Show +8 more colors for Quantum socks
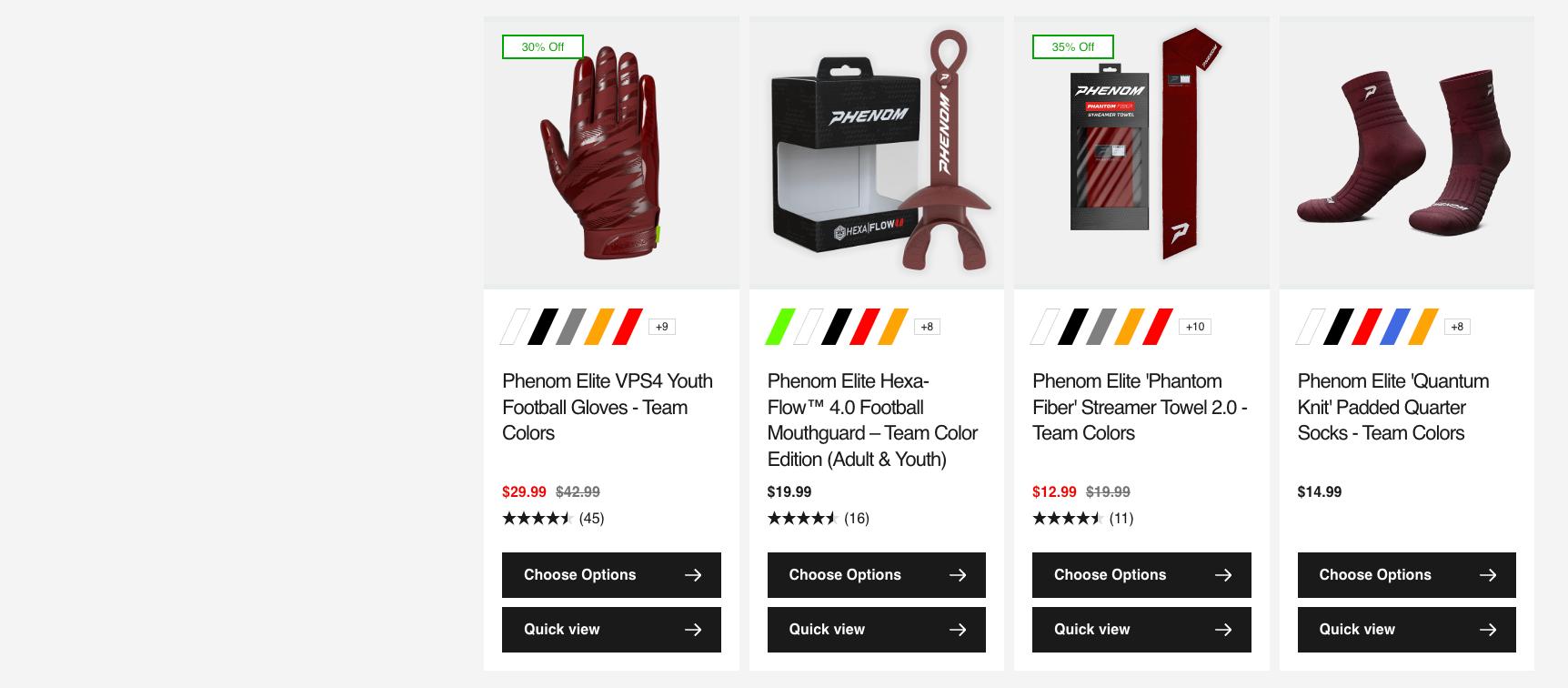 tap(1457, 327)
